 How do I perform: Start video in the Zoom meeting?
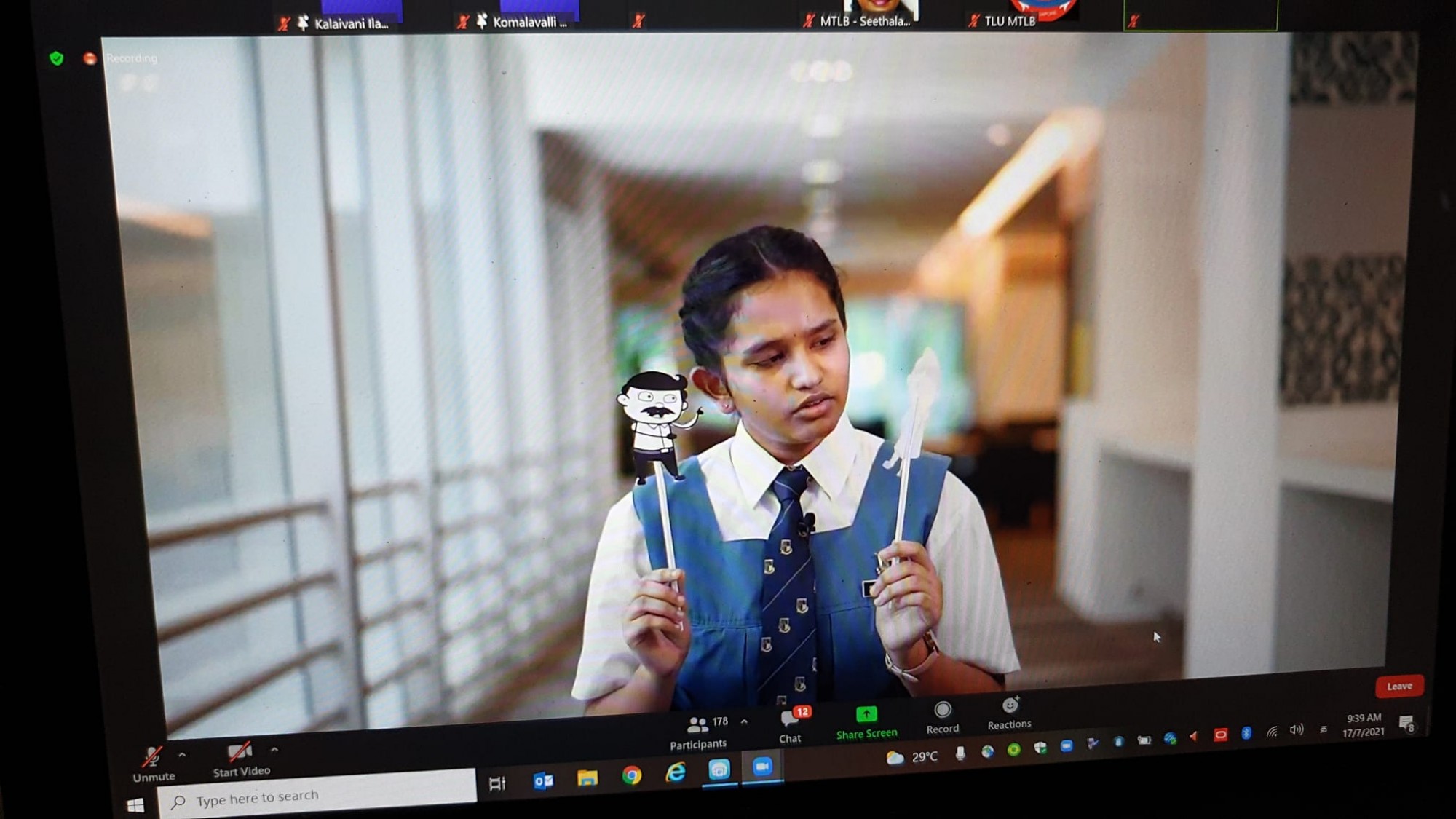pos(241,759)
